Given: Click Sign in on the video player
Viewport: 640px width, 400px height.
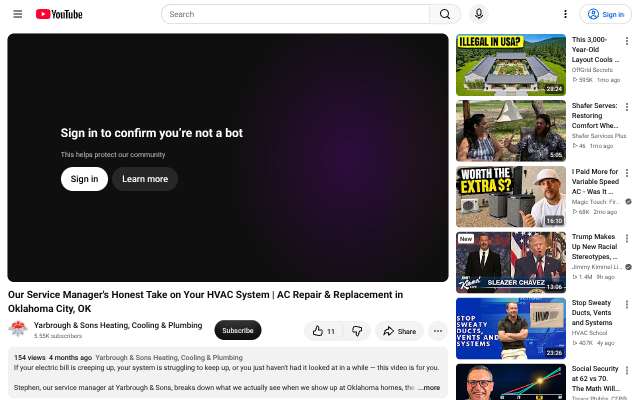Looking at the screenshot, I should coord(84,179).
